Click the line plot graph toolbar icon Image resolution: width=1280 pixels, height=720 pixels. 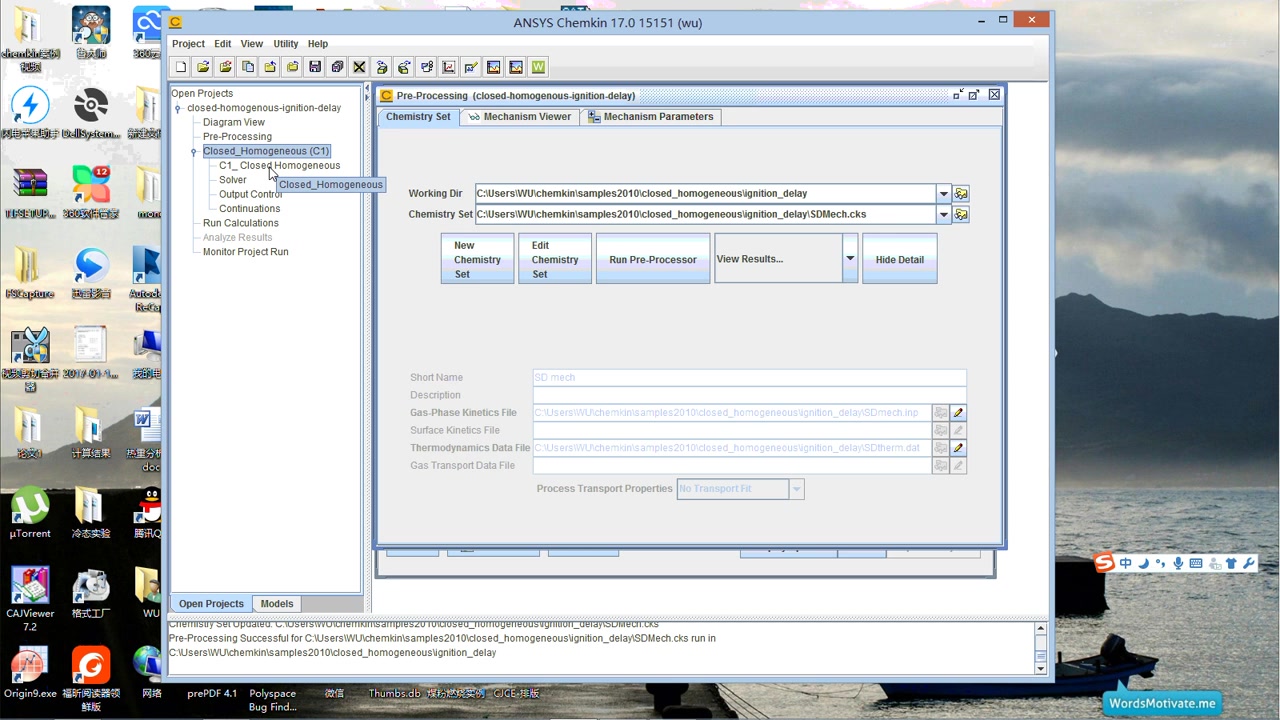tap(448, 67)
